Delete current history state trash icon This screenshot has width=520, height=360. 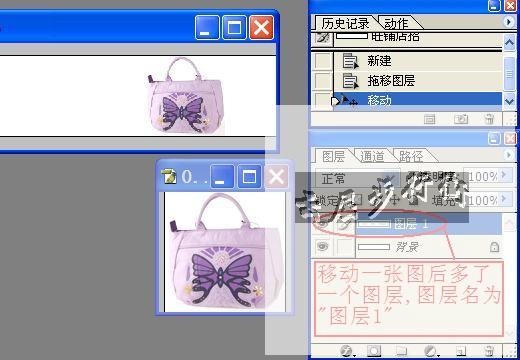pos(489,119)
